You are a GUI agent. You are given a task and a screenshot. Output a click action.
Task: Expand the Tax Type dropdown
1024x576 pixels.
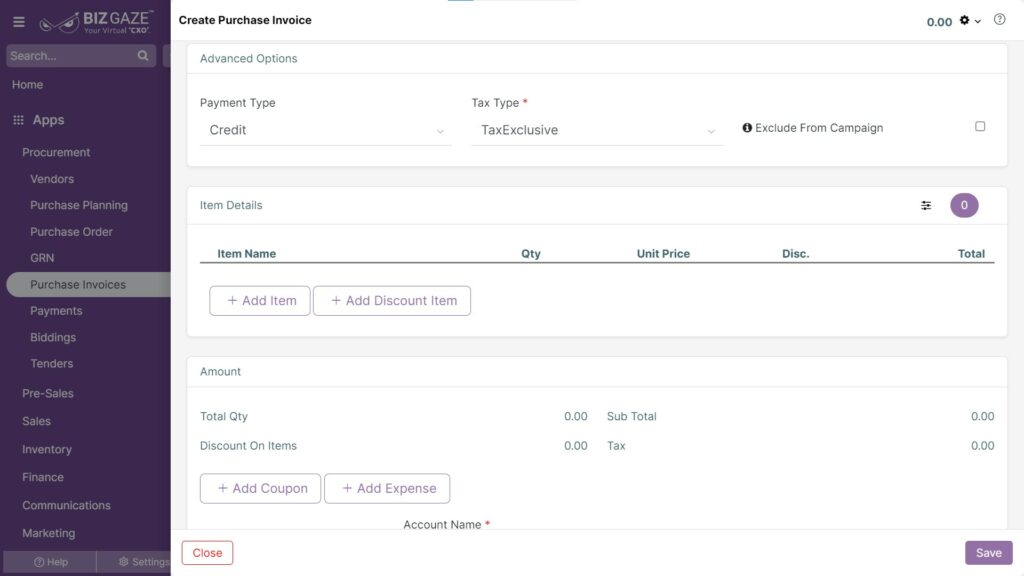coord(597,131)
